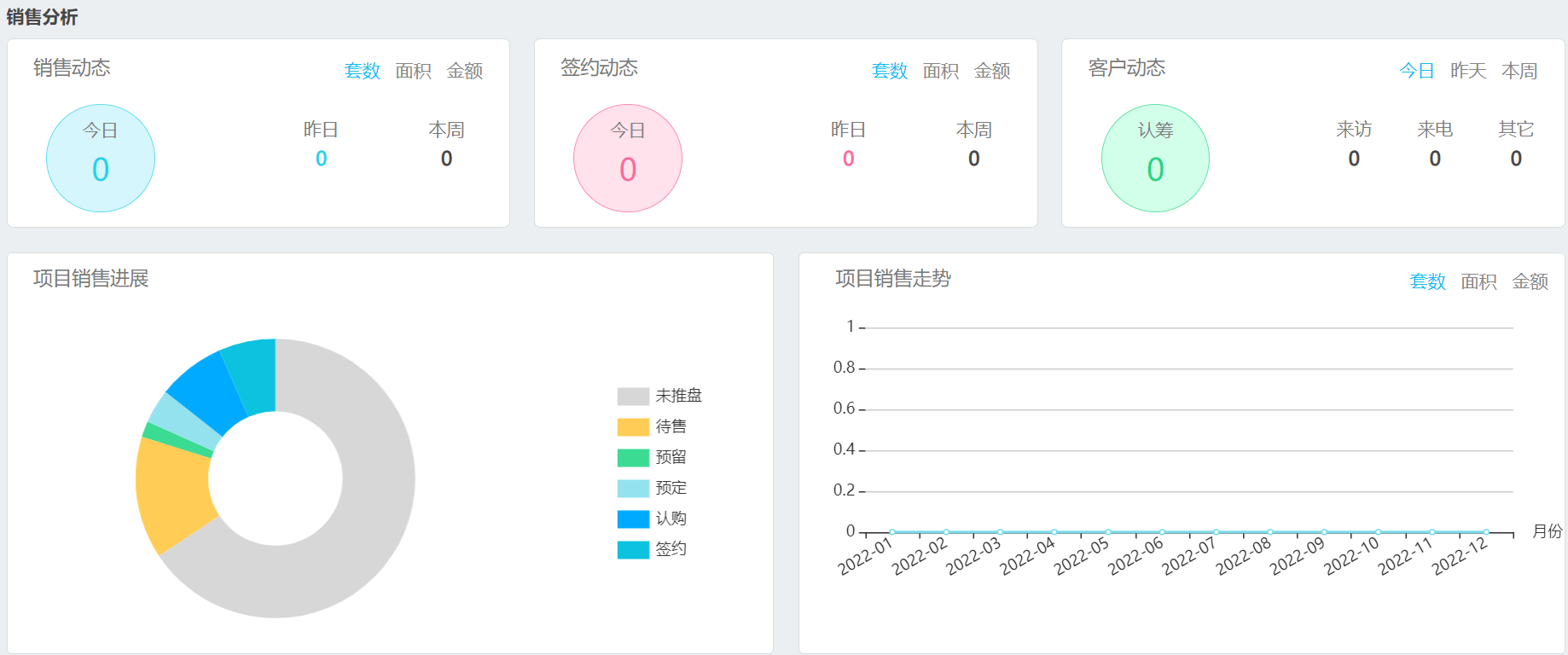Image resolution: width=1568 pixels, height=655 pixels.
Task: Select 套数 tab in 销售动态 card
Action: (x=362, y=71)
